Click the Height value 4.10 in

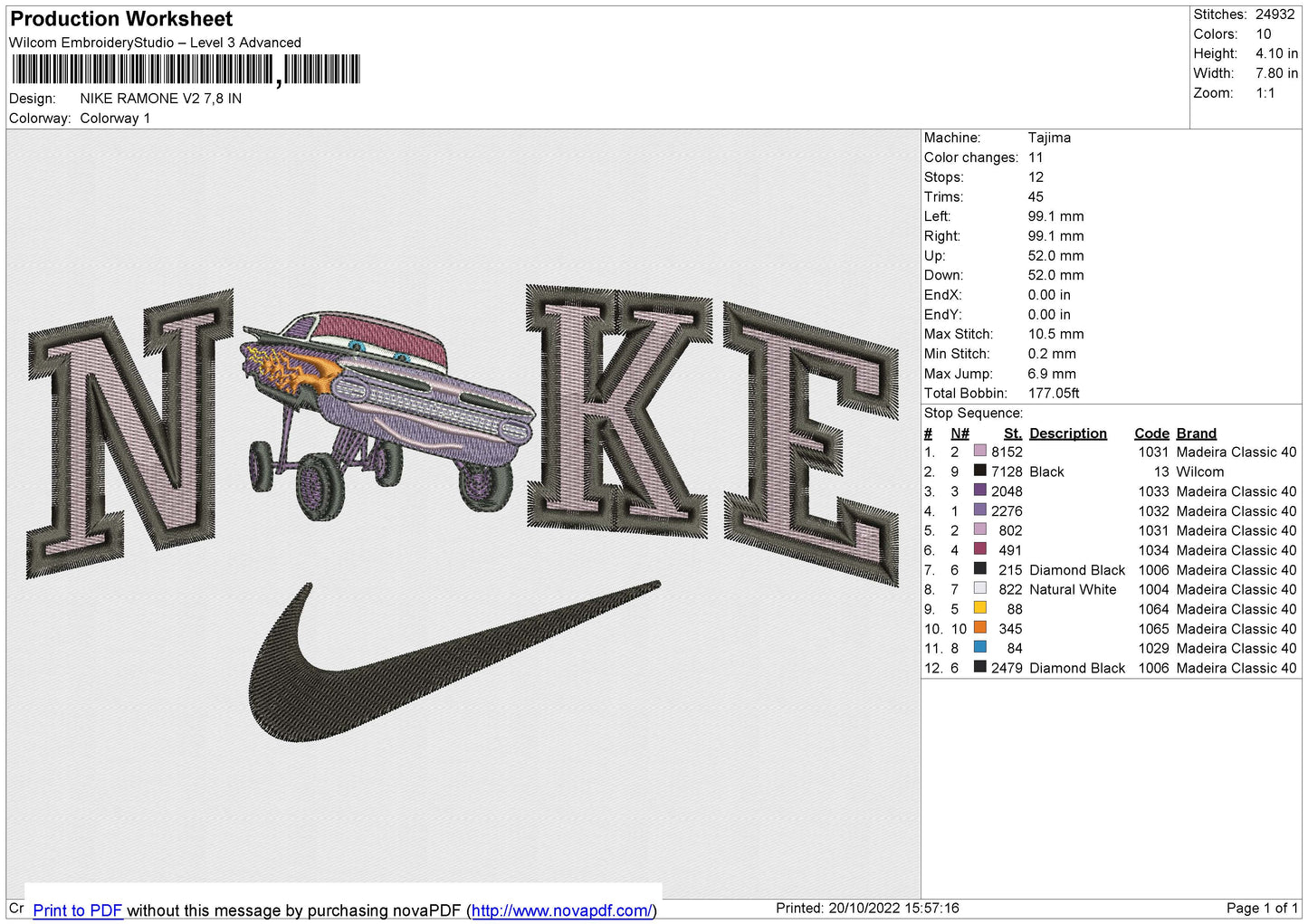[1276, 53]
